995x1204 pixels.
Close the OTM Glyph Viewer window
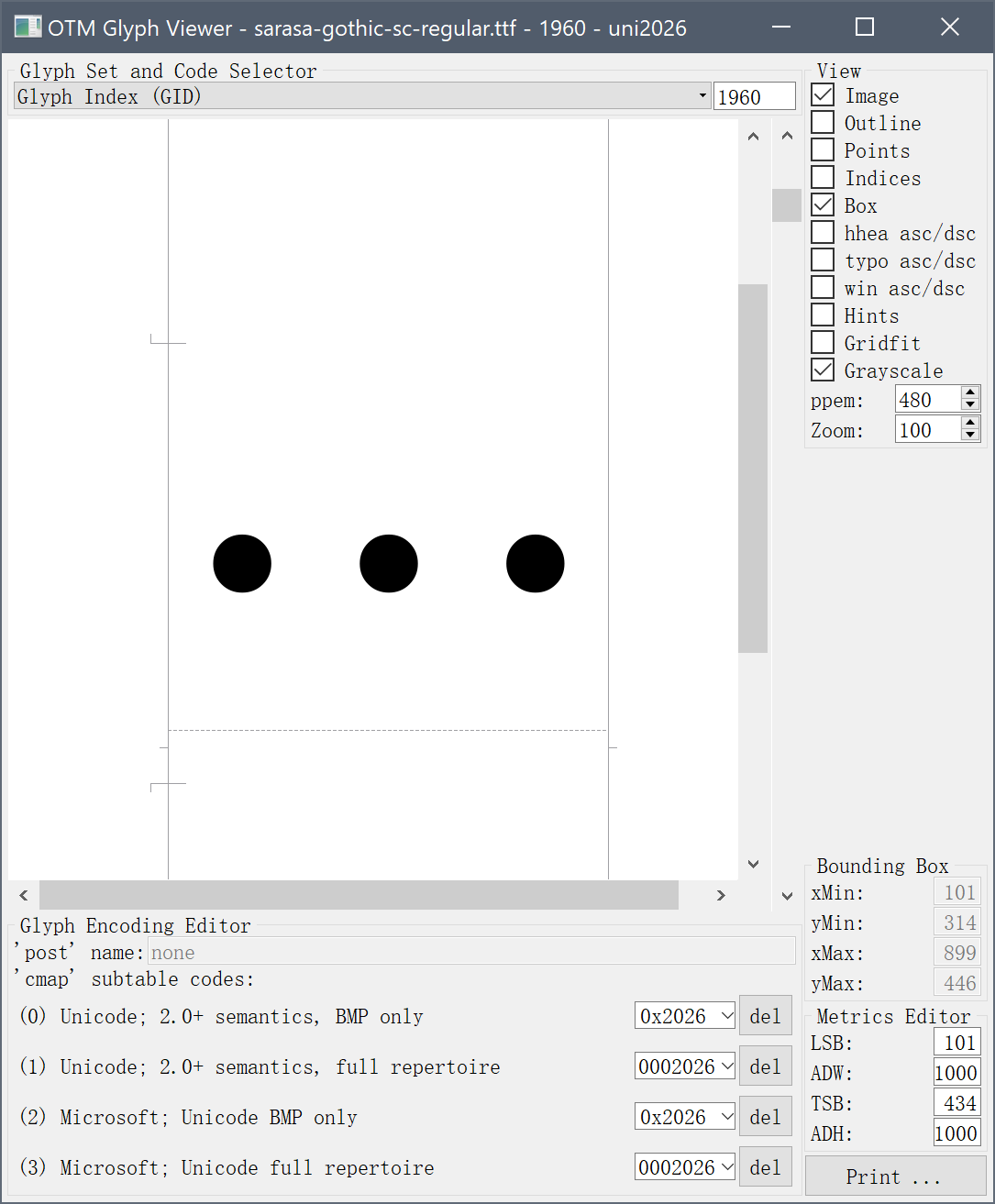(x=950, y=27)
